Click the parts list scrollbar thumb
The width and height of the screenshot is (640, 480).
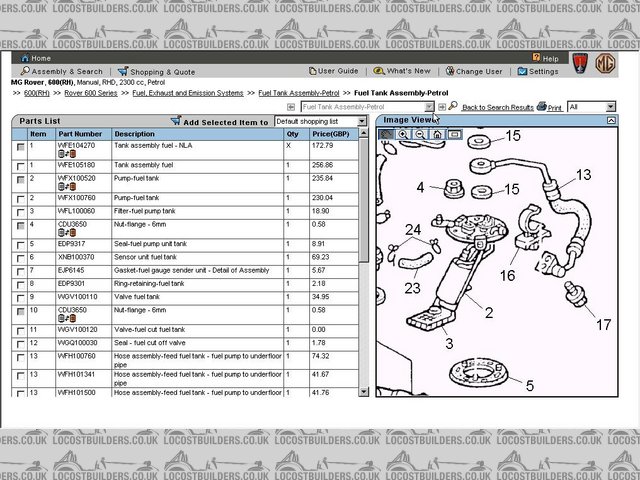363,200
